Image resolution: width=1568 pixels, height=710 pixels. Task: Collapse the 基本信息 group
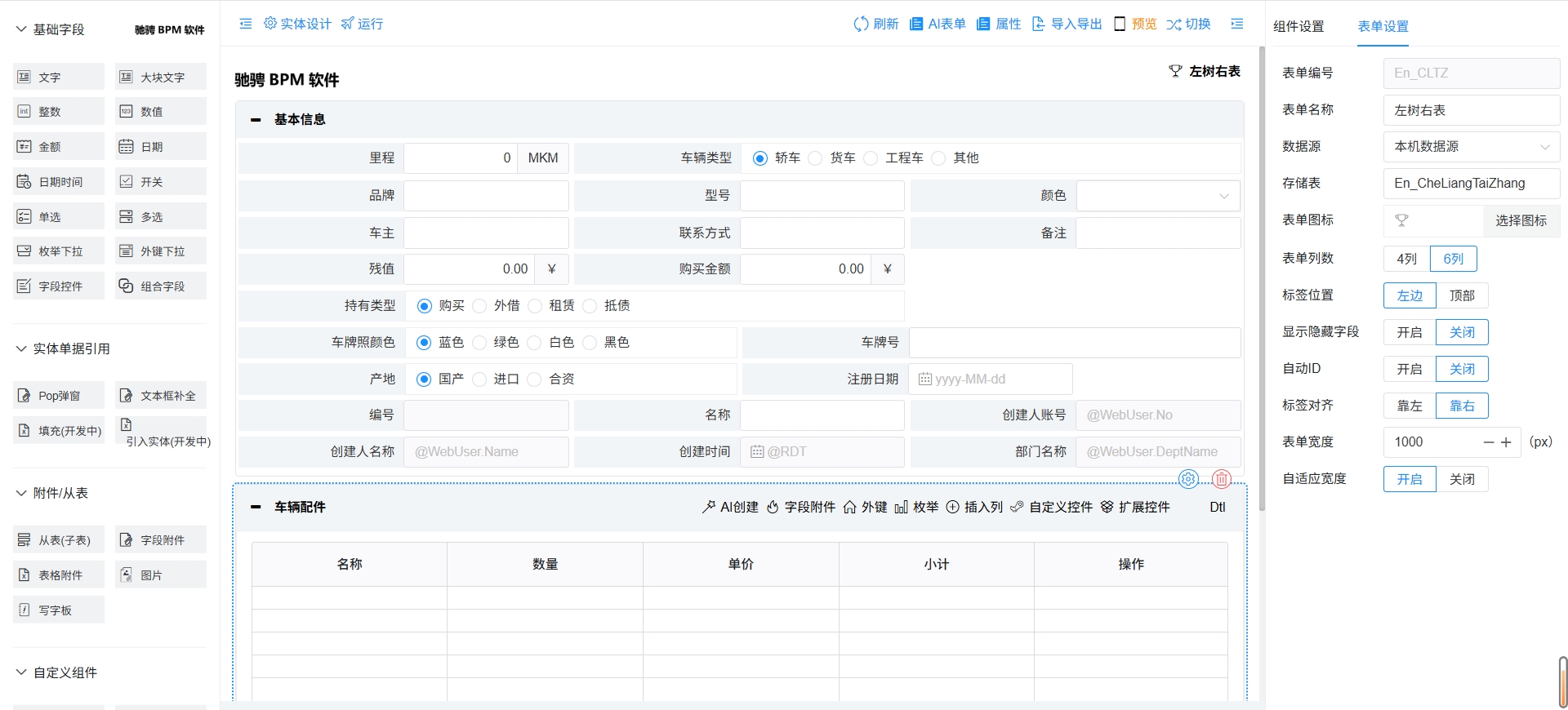(256, 119)
